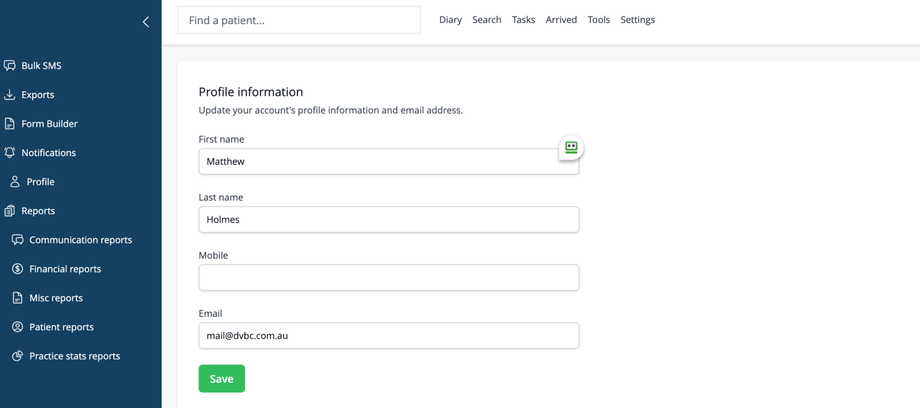Go to Settings in top navigation
The height and width of the screenshot is (408, 920).
tap(638, 20)
